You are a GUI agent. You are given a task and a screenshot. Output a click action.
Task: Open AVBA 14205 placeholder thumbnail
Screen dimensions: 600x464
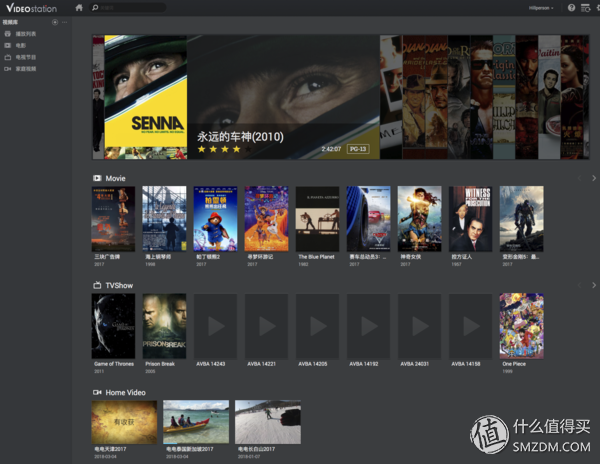point(317,326)
